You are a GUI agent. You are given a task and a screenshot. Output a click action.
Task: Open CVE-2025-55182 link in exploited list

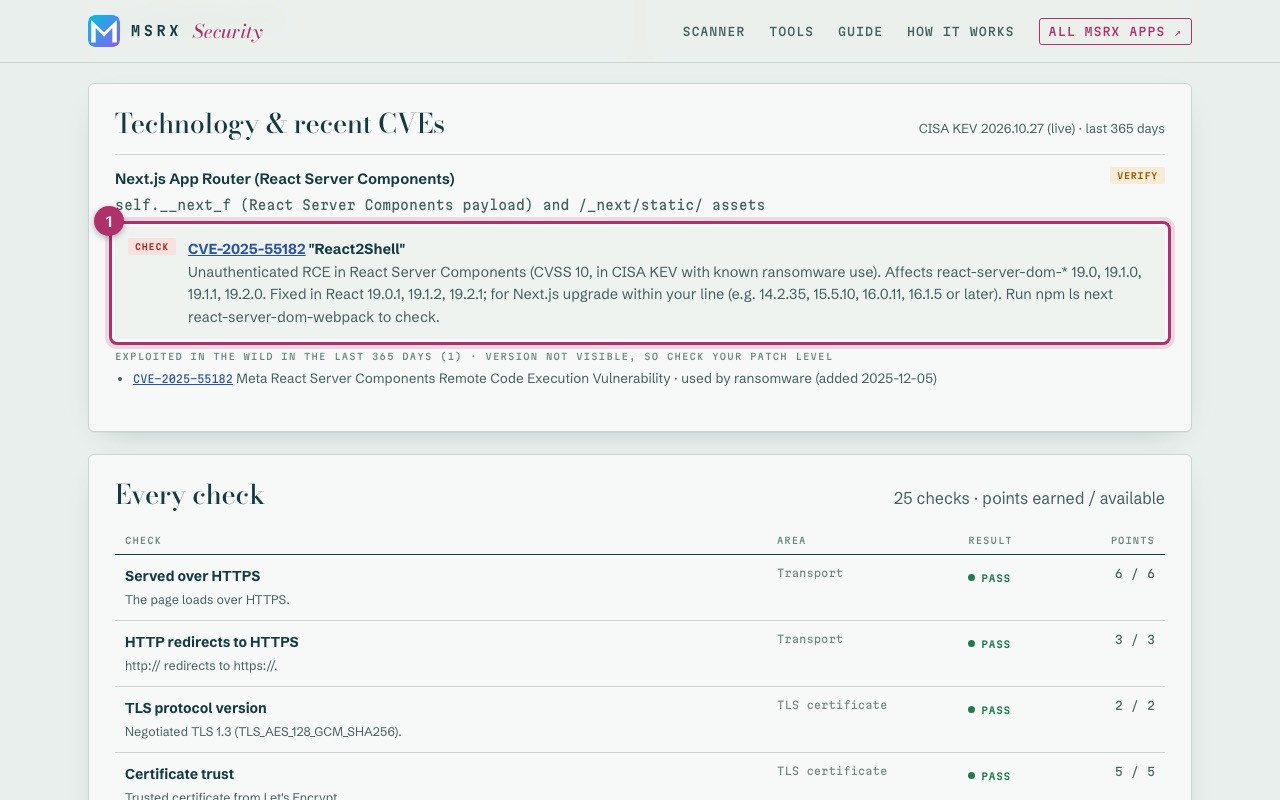(183, 379)
